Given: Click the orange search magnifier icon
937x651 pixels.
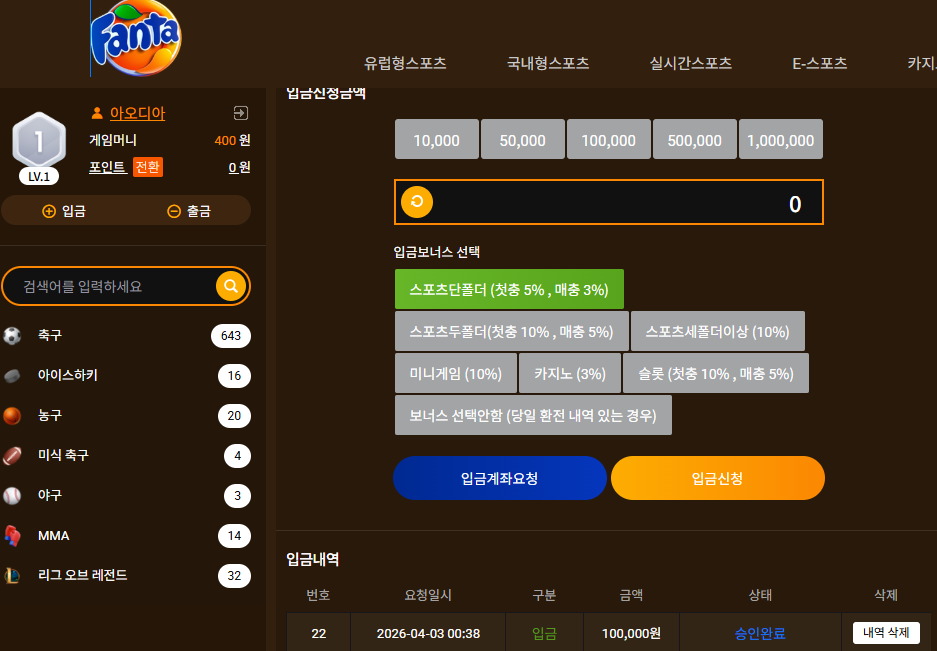Looking at the screenshot, I should [x=231, y=286].
